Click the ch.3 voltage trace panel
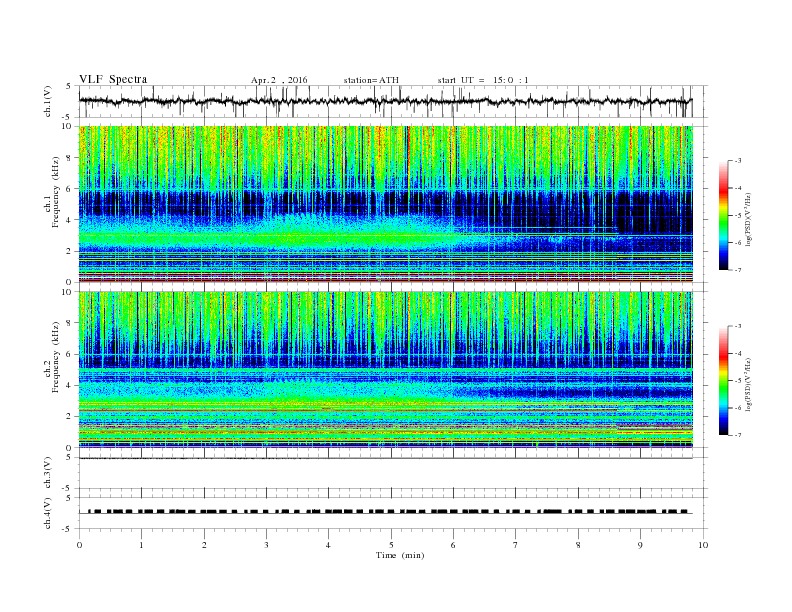 click(392, 473)
